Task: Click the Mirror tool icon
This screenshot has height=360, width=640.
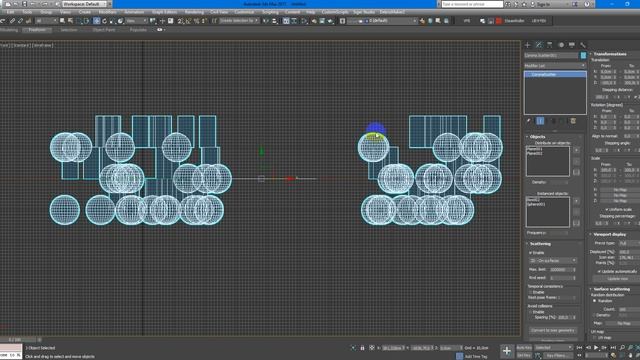Action: coord(266,21)
